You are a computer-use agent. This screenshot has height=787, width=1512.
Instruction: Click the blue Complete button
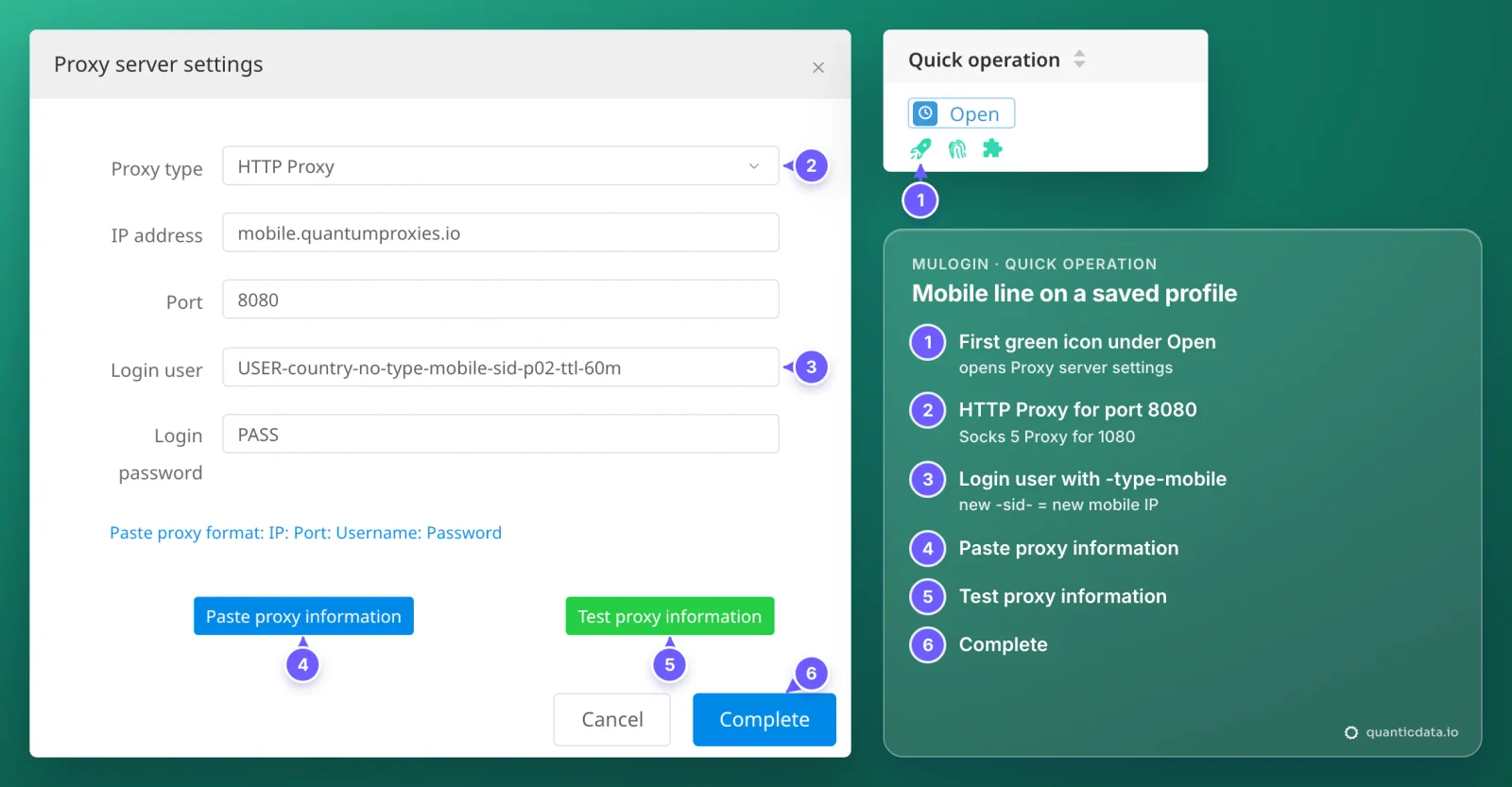(765, 720)
